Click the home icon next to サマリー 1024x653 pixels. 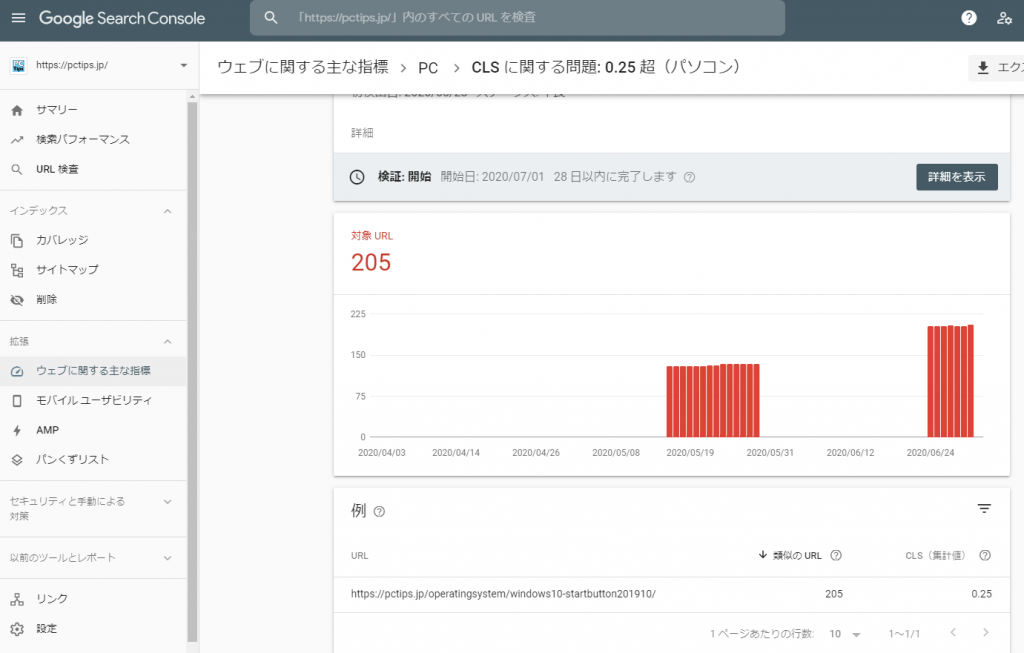(17, 110)
